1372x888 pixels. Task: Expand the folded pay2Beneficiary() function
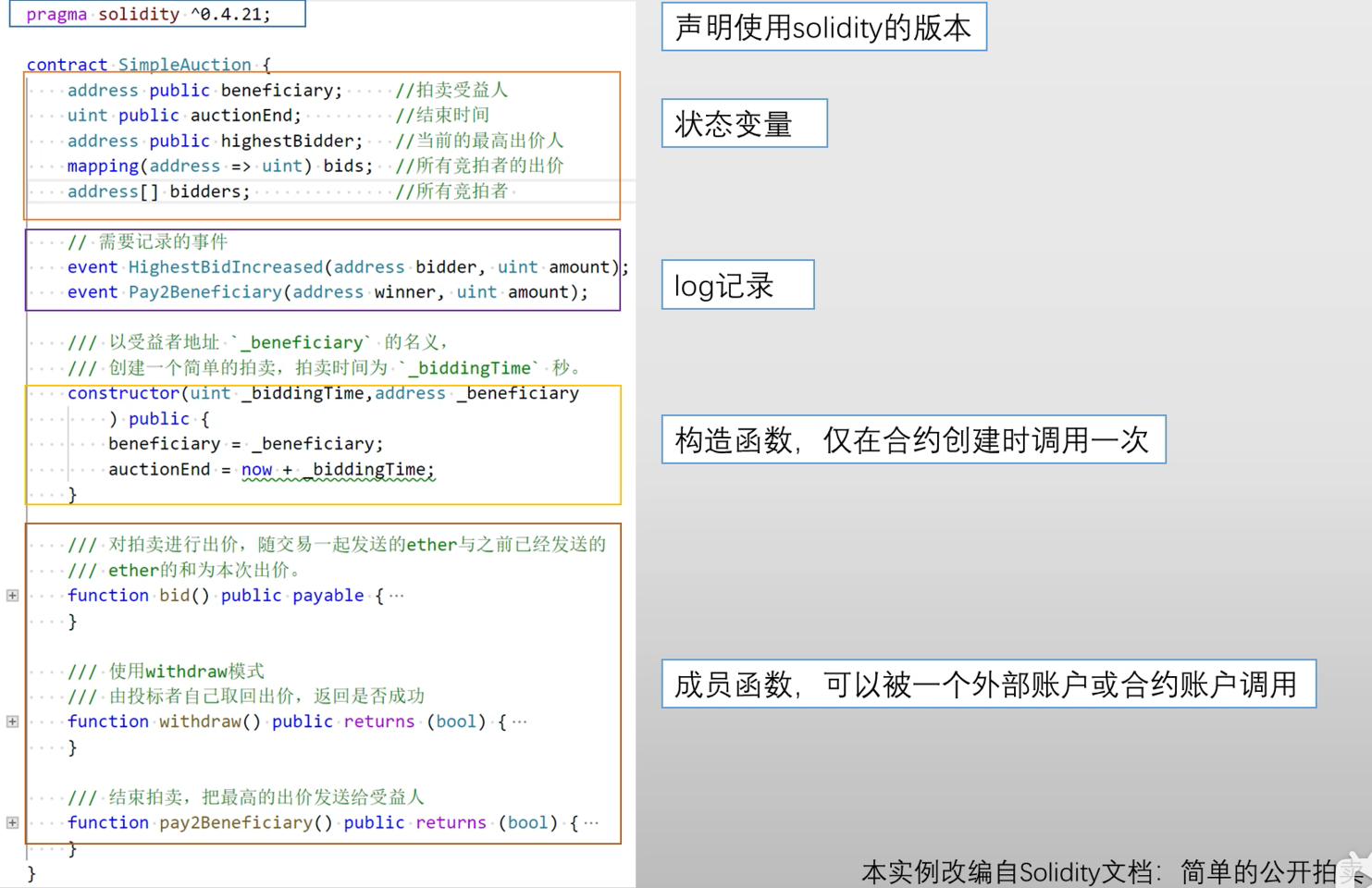[x=13, y=822]
